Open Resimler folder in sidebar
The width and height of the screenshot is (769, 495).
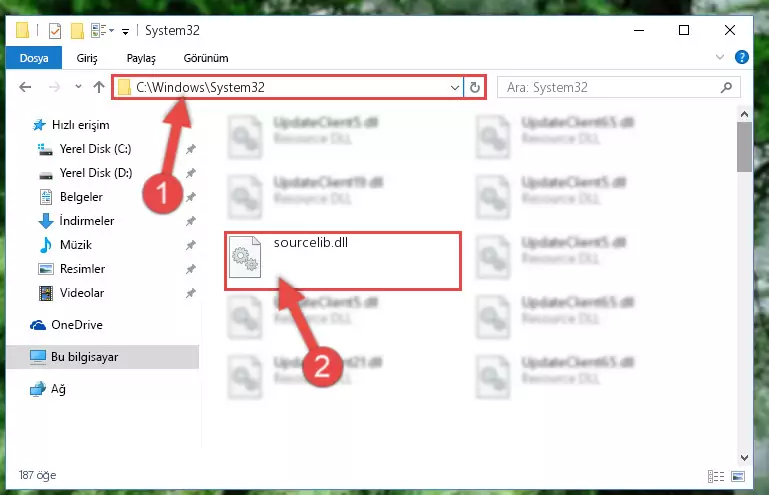(82, 269)
